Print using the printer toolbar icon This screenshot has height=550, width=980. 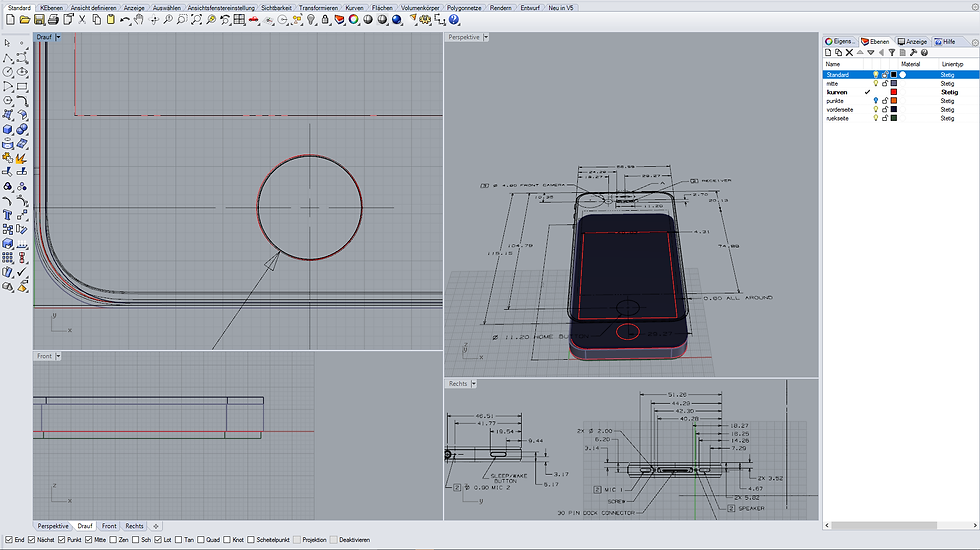(x=53, y=20)
